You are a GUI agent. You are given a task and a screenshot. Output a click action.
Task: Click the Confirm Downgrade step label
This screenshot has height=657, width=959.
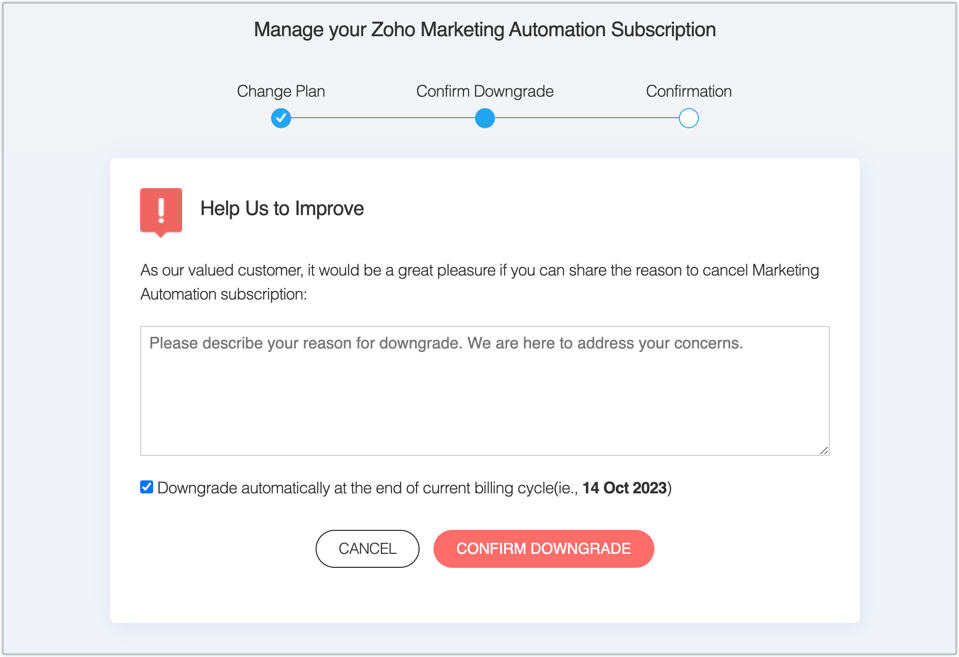click(x=484, y=91)
